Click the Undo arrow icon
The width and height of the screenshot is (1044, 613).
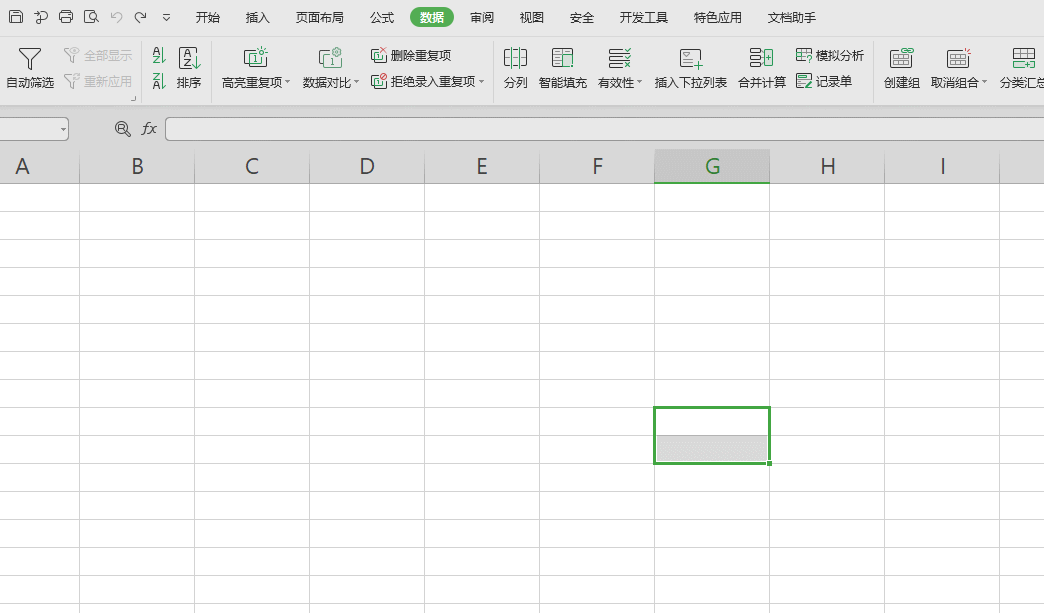[117, 17]
